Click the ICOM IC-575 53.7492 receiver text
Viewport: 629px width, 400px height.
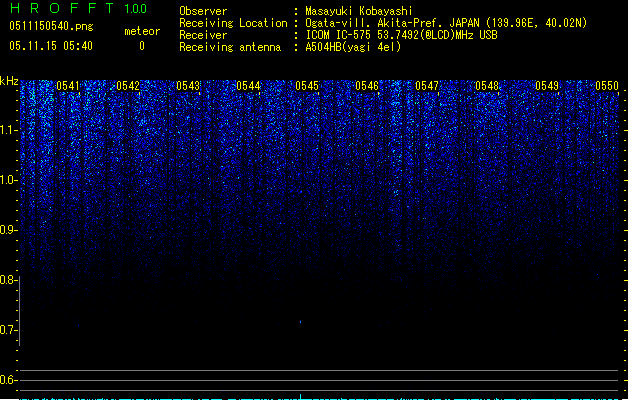pyautogui.click(x=402, y=35)
